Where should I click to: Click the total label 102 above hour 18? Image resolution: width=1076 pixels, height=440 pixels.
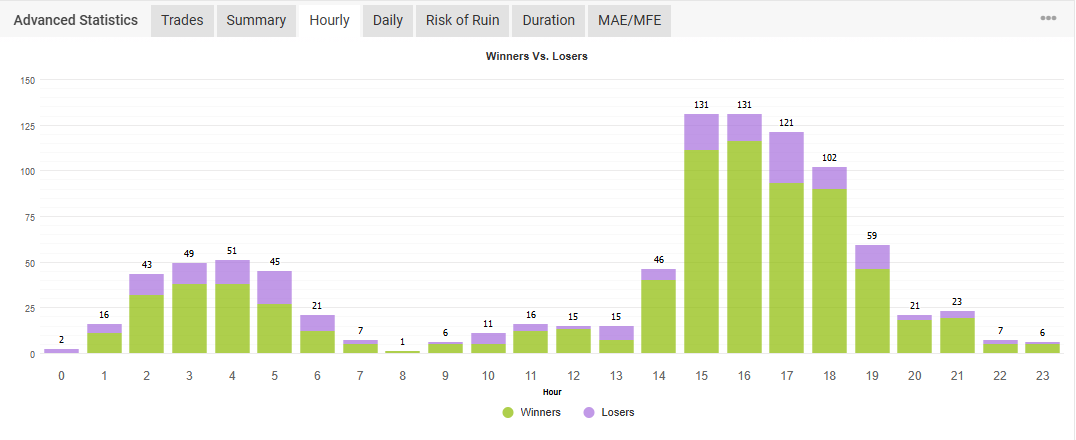tap(829, 157)
